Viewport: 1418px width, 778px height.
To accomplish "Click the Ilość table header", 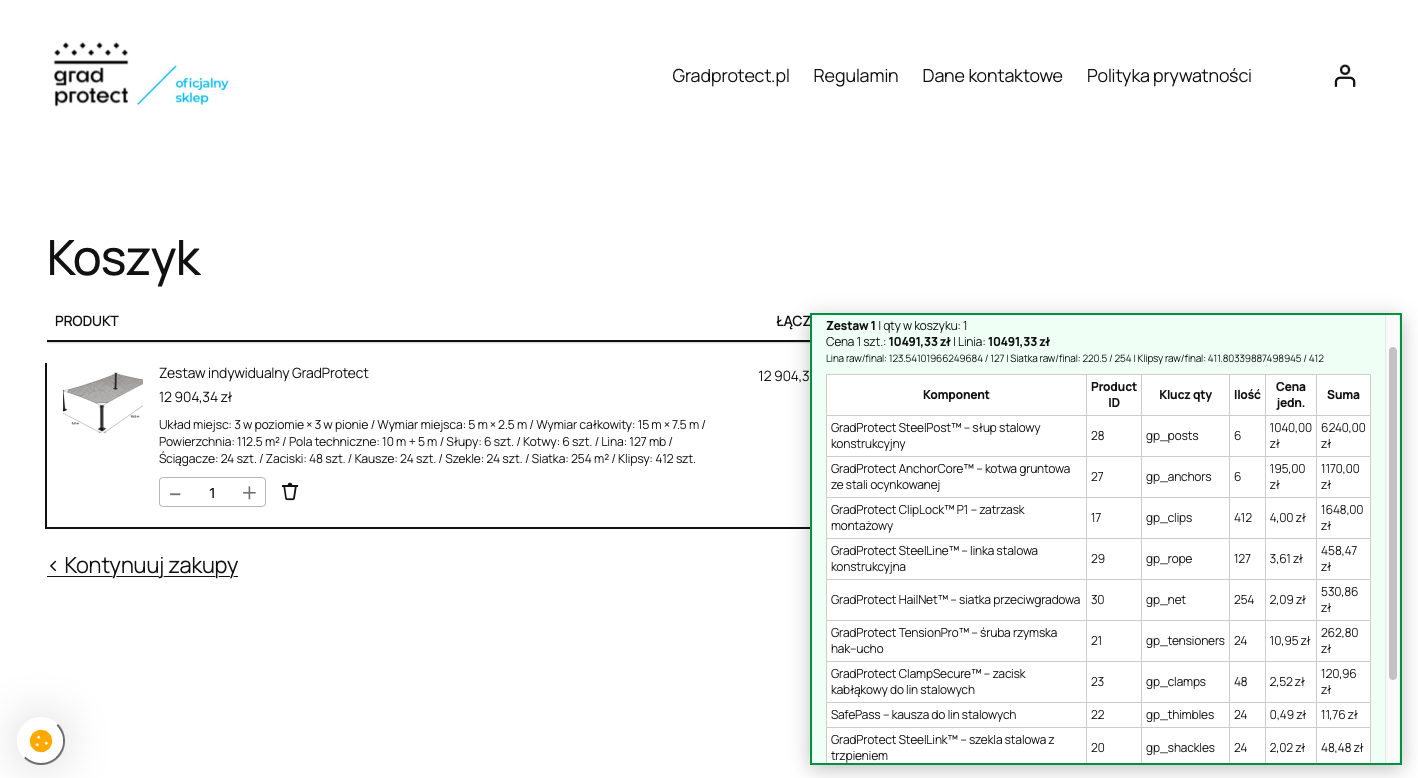I will (x=1247, y=395).
